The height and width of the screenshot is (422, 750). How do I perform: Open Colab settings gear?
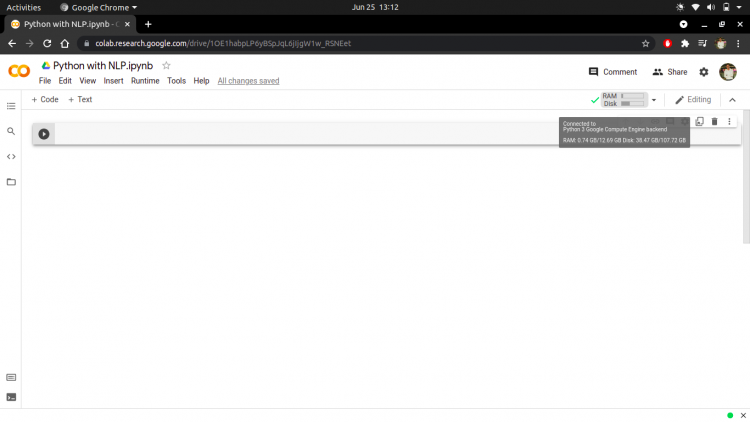(704, 72)
